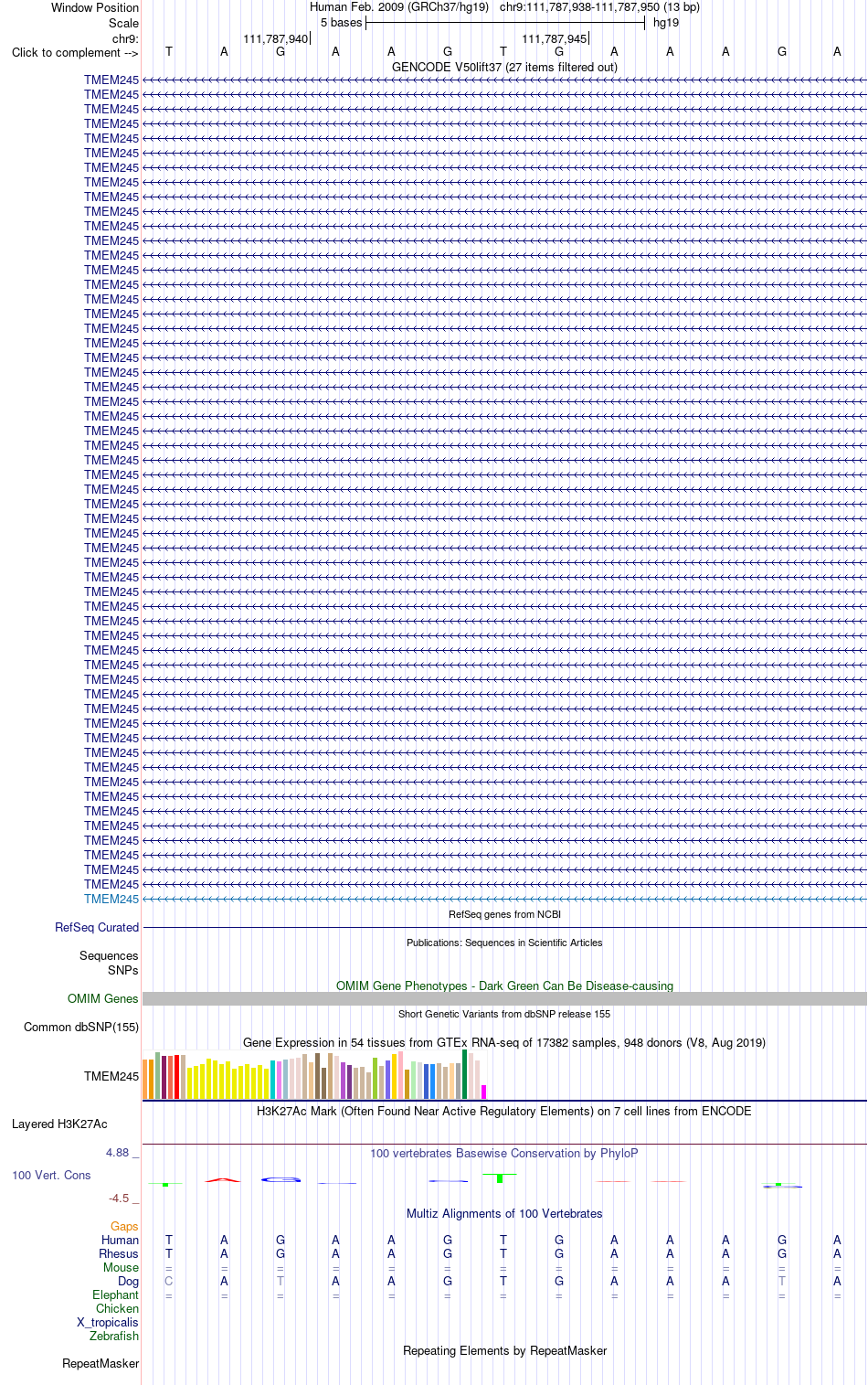Image resolution: width=868 pixels, height=1385 pixels.
Task: Click the 'Layered H3K27Ac' track label
Action: 59,1124
